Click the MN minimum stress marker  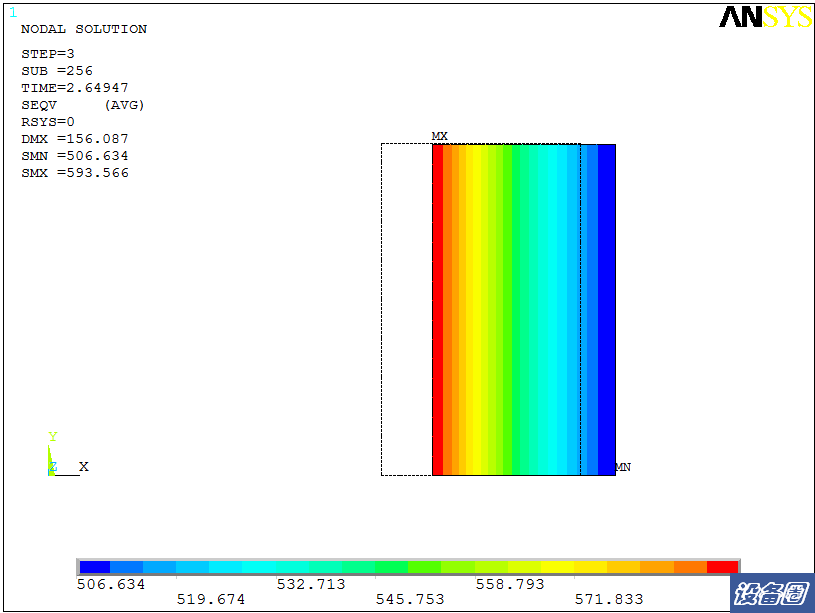pyautogui.click(x=622, y=467)
